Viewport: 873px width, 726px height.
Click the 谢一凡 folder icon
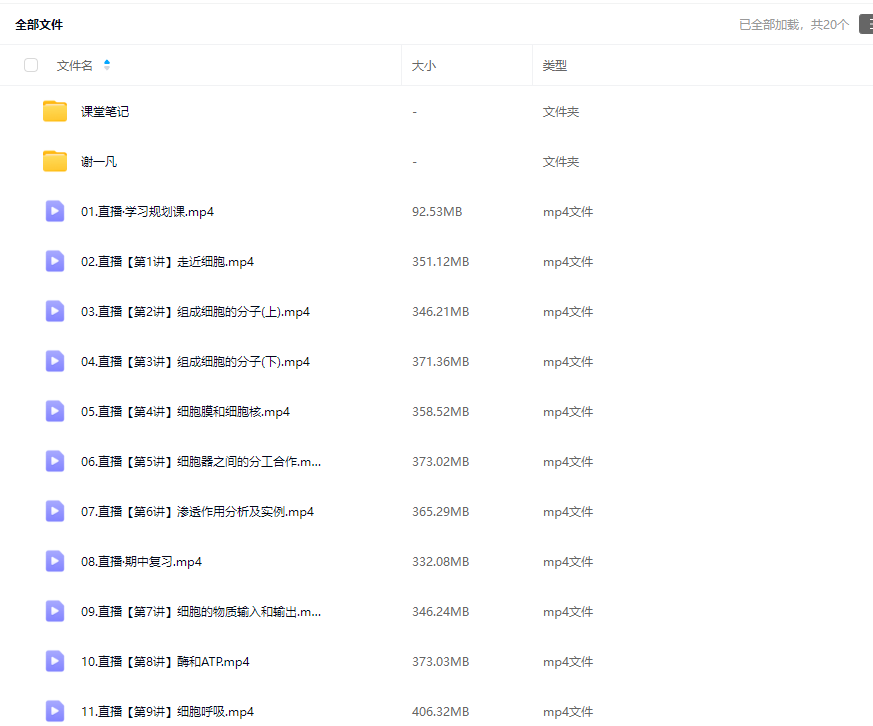[x=55, y=161]
